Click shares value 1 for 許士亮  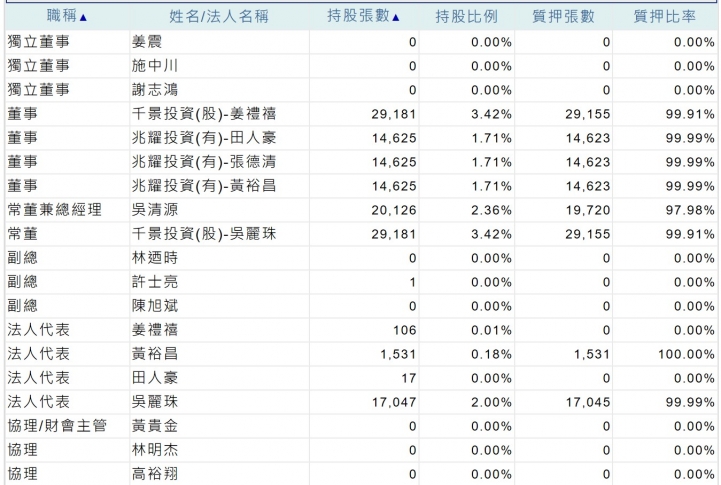click(x=412, y=282)
